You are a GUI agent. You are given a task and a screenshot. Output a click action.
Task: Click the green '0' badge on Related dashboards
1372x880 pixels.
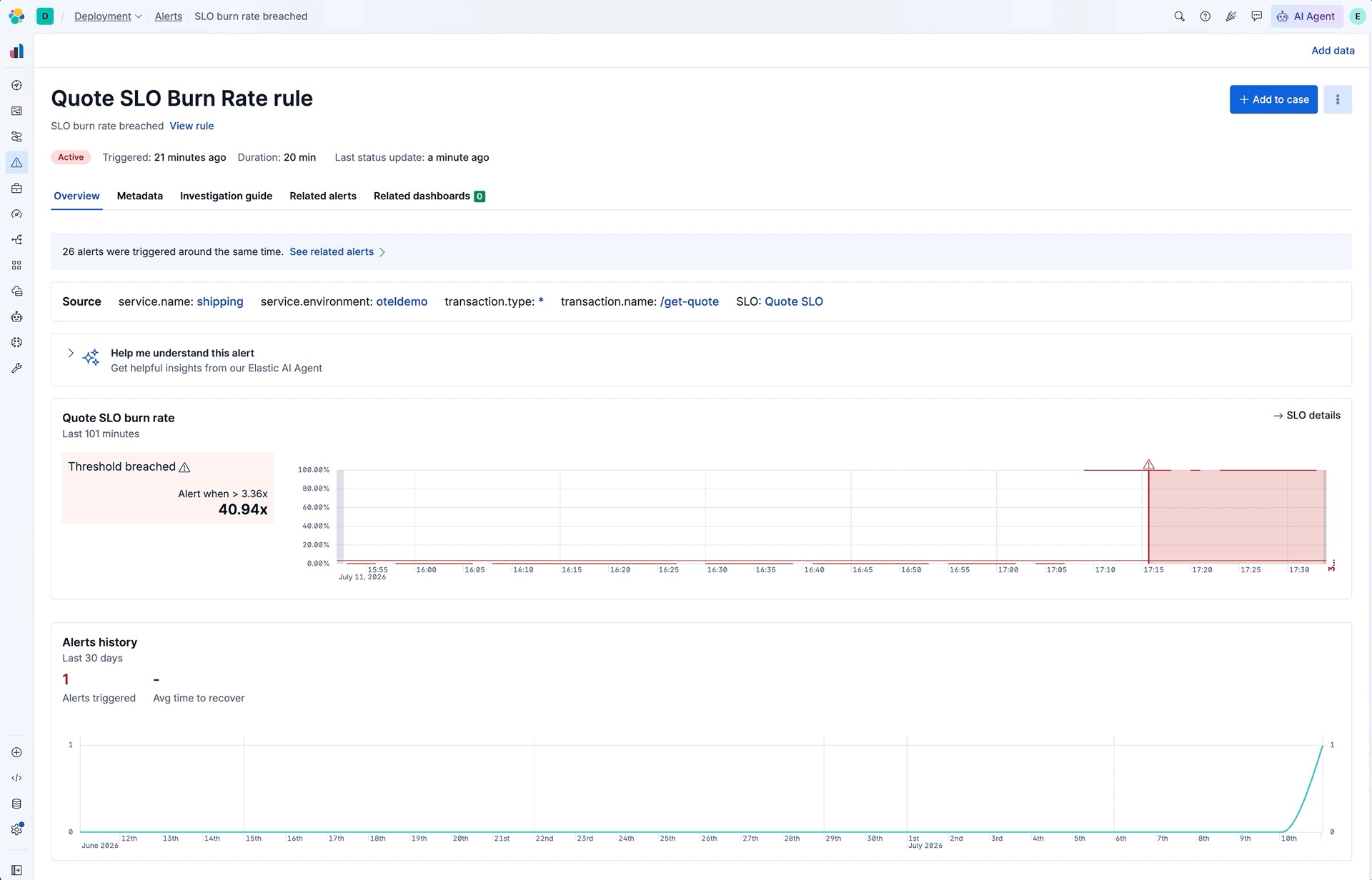click(x=479, y=196)
